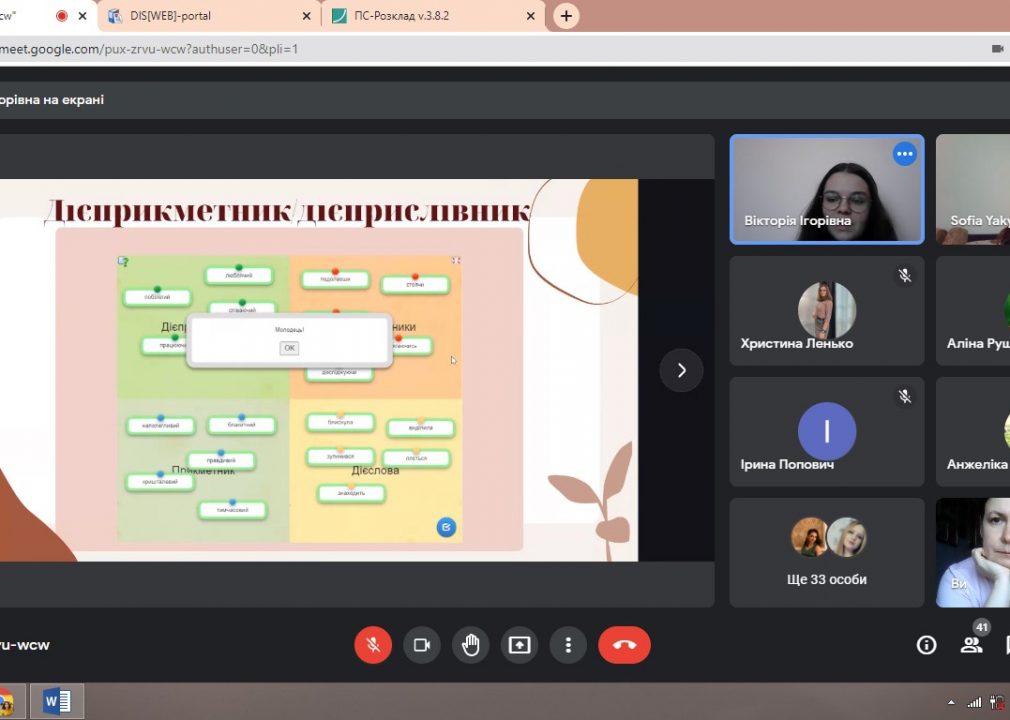Click the camera indicator in the address bar
The height and width of the screenshot is (720, 1010).
(997, 49)
